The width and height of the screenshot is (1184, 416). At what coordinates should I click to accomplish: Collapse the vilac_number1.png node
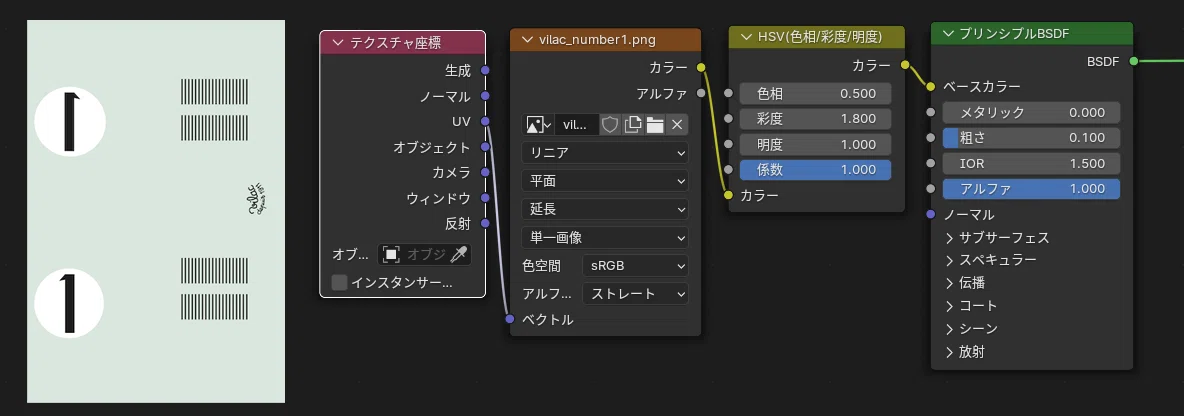[527, 40]
